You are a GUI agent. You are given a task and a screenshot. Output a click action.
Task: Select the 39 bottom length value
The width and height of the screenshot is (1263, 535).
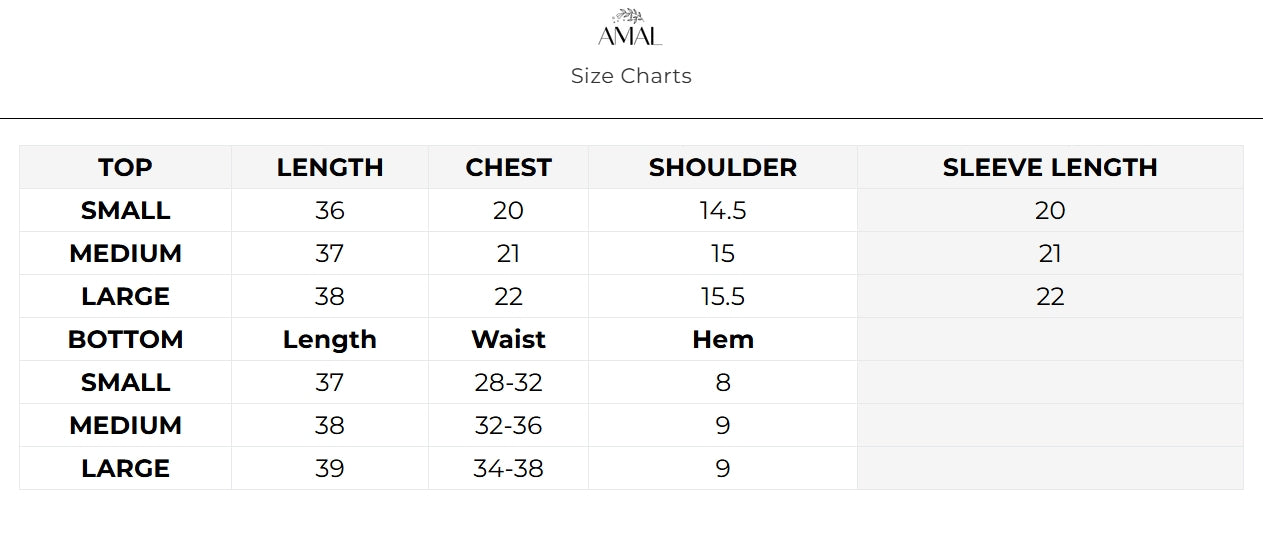point(330,469)
